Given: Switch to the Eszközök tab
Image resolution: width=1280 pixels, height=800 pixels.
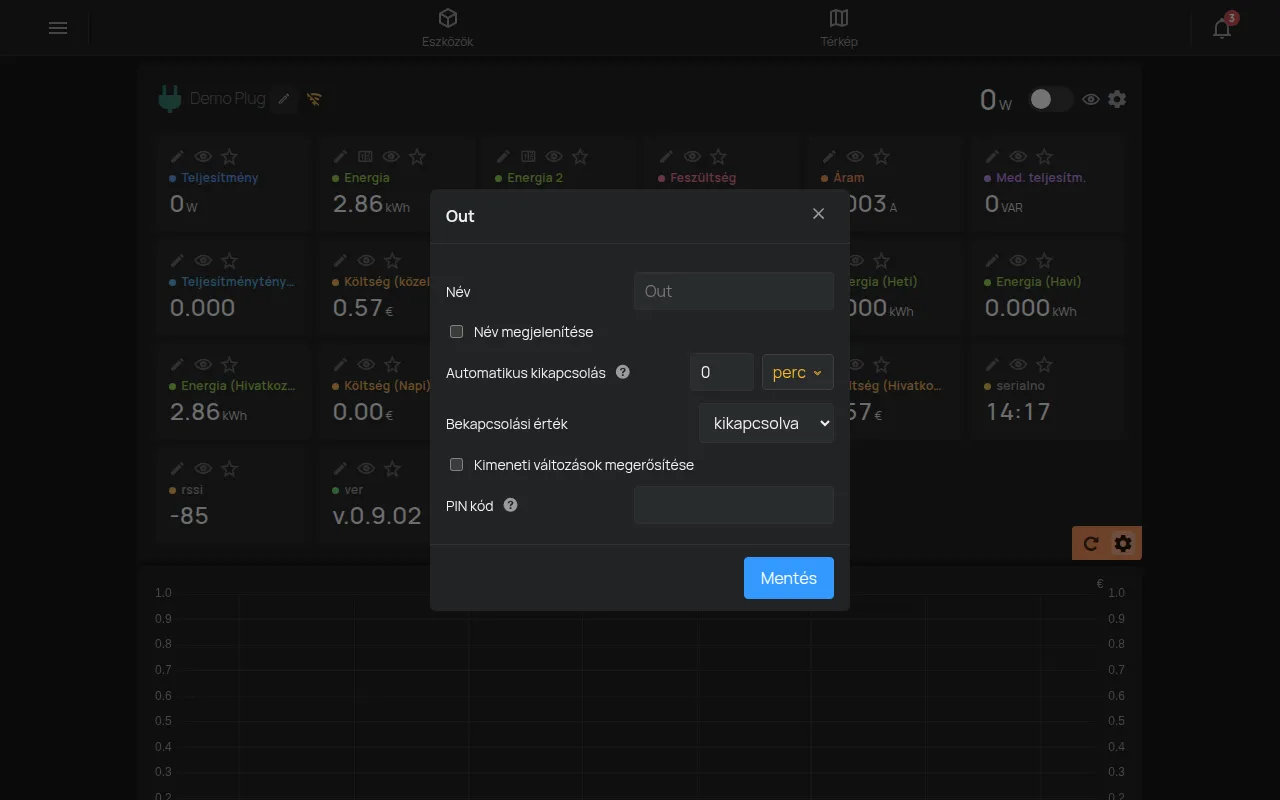Looking at the screenshot, I should coord(447,28).
